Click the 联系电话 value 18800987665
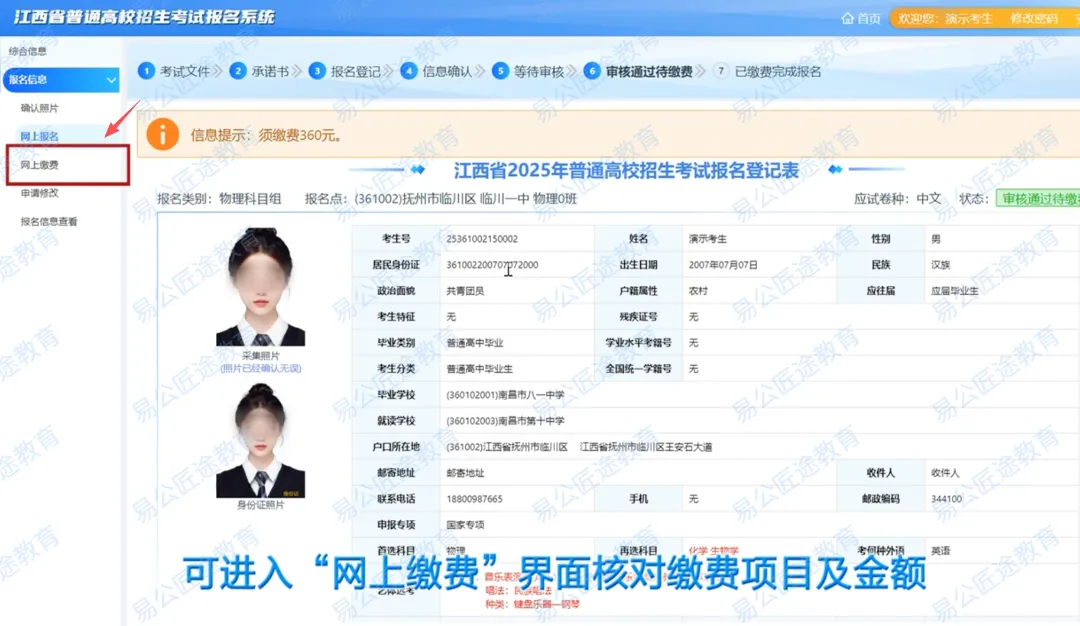1080x626 pixels. pos(475,499)
